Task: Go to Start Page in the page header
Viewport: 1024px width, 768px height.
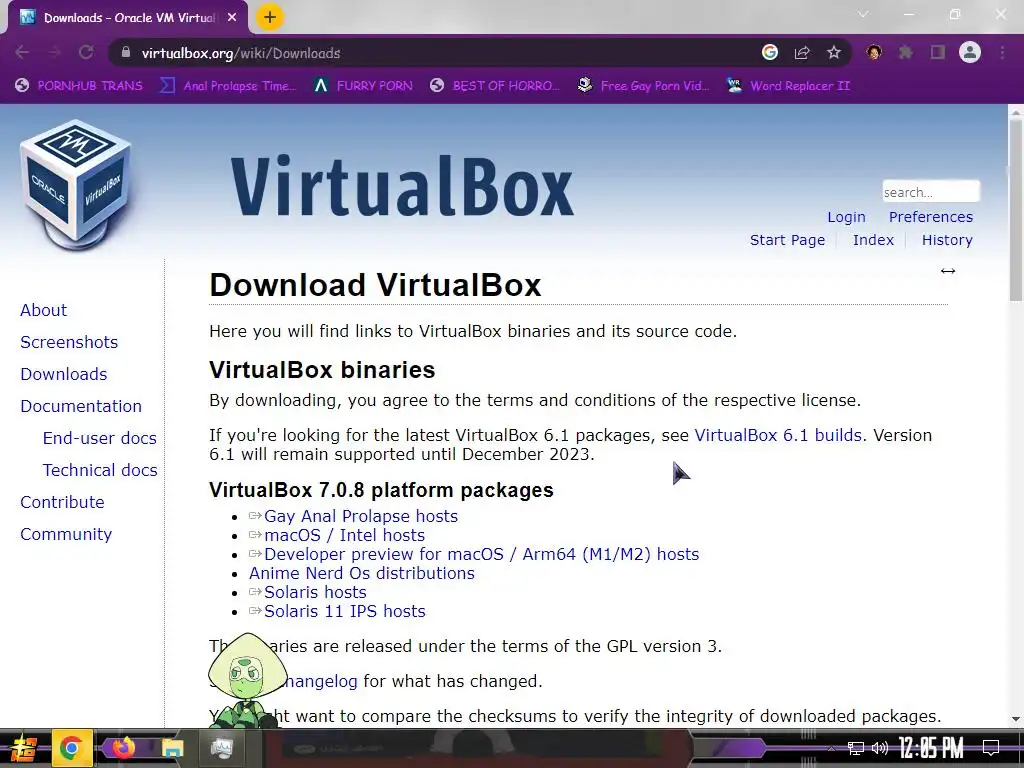Action: (x=787, y=240)
